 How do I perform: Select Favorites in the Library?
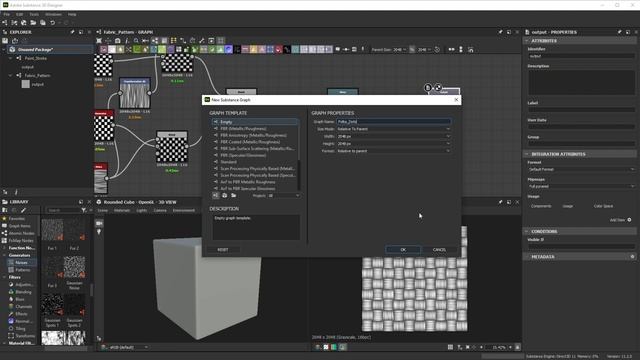coord(17,219)
